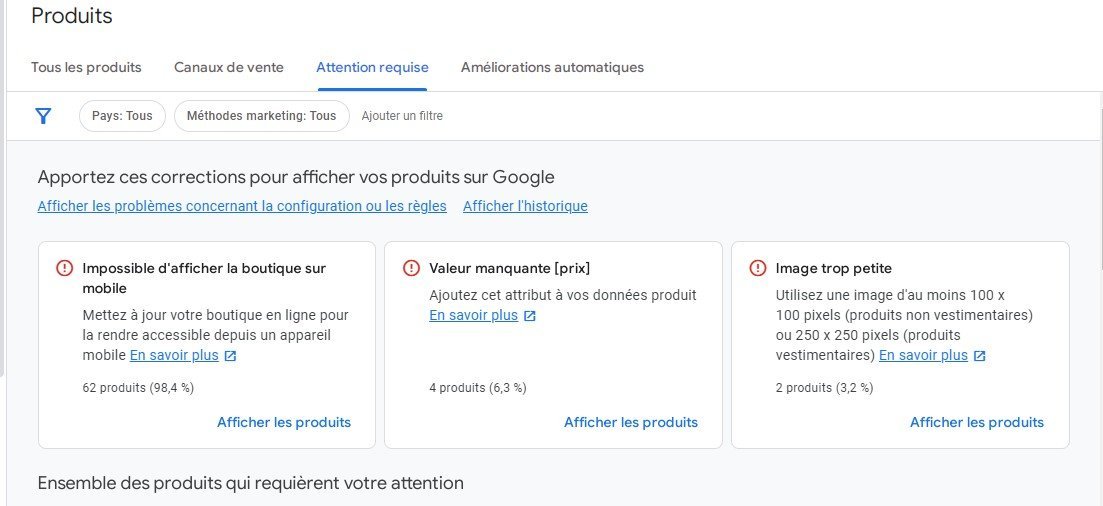The height and width of the screenshot is (506, 1103).
Task: Open the Méthodes marketing: Tous filter chip
Action: (262, 116)
